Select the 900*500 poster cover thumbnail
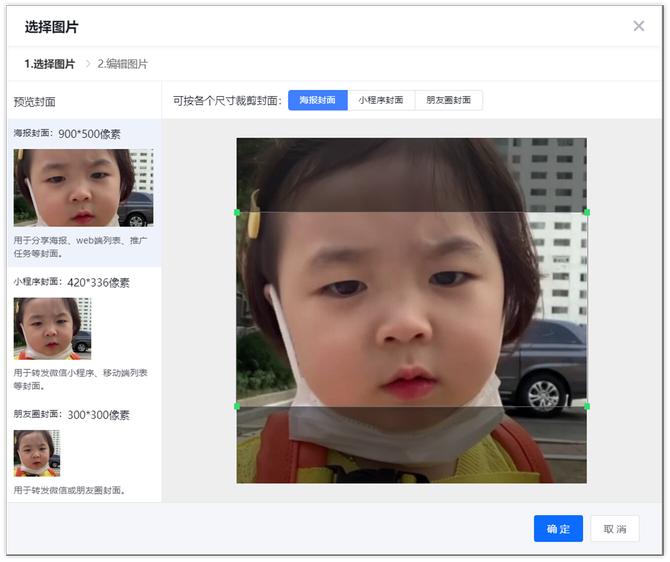The height and width of the screenshot is (562, 670). tap(83, 188)
